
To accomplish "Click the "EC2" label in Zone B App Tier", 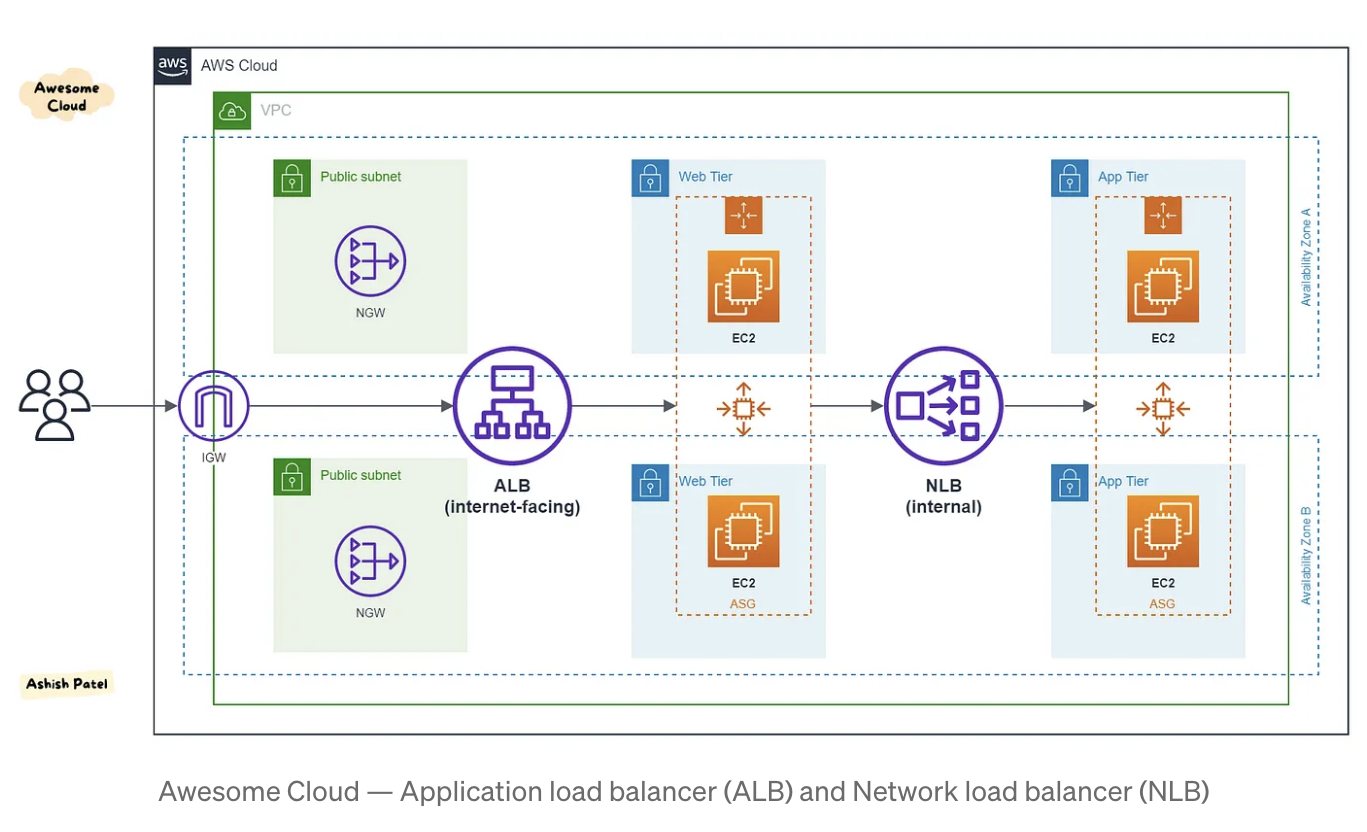I will pos(1163,583).
